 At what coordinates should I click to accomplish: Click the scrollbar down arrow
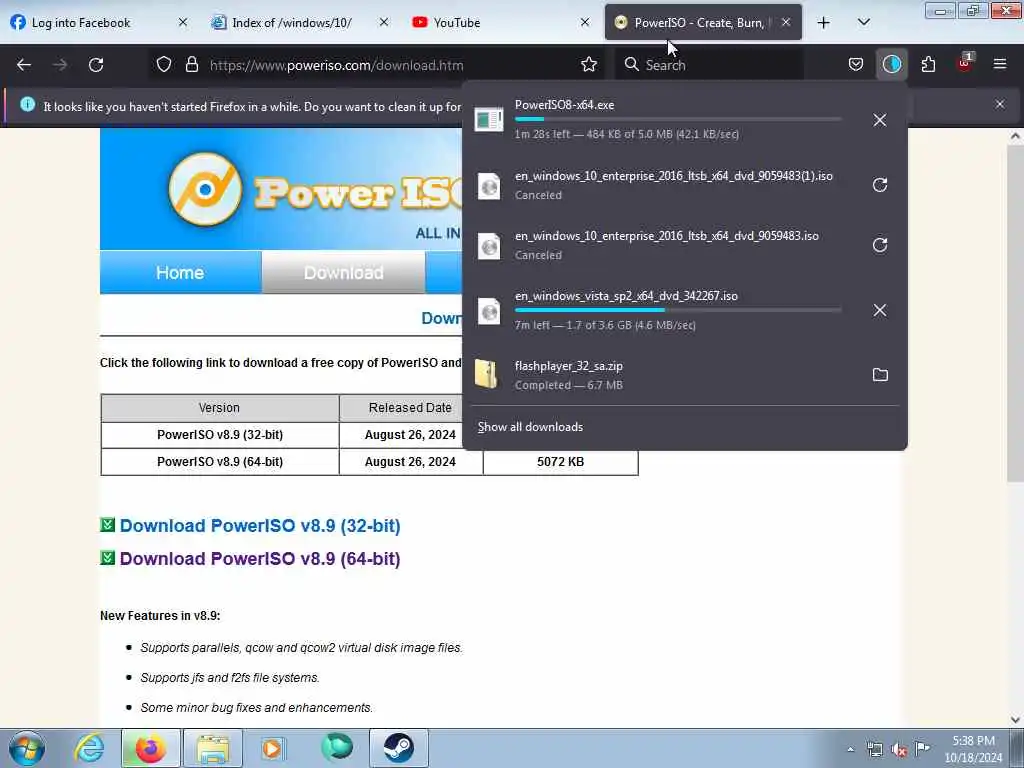click(x=1015, y=720)
